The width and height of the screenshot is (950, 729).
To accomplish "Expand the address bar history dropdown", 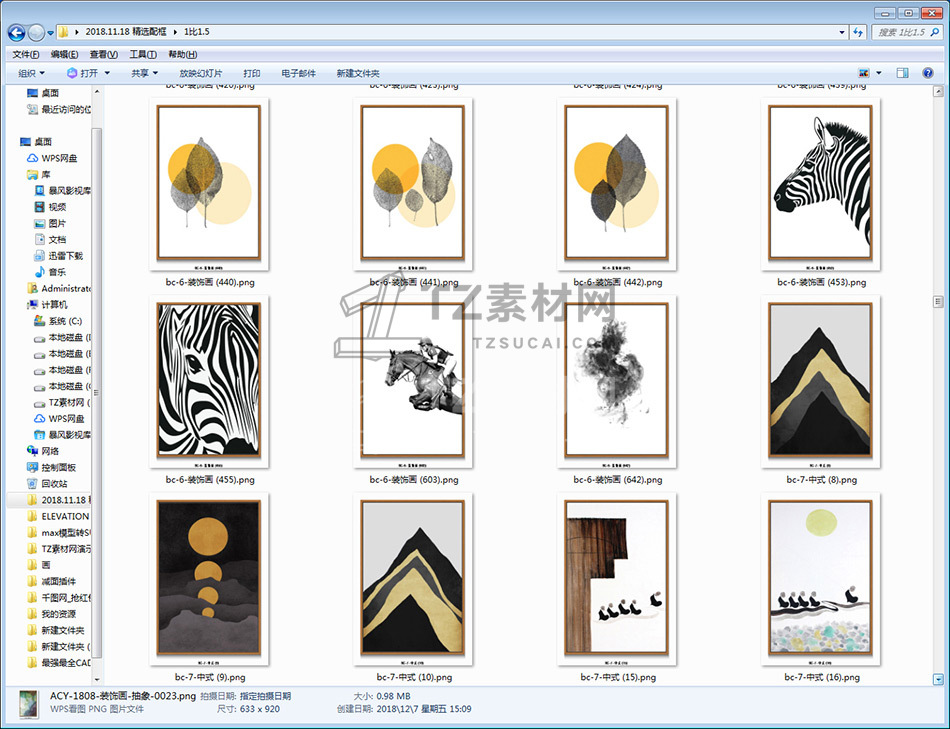I will [x=841, y=32].
